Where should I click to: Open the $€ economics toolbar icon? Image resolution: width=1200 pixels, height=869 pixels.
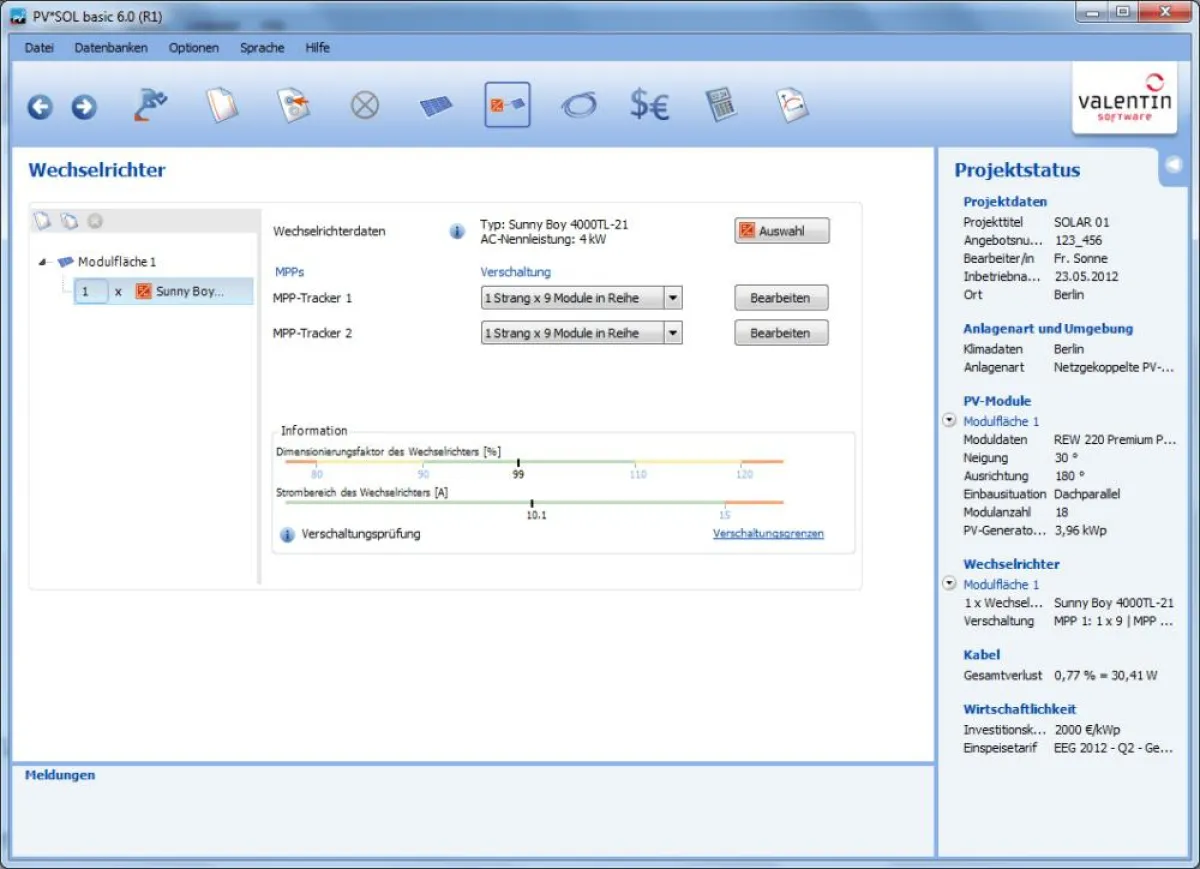649,105
